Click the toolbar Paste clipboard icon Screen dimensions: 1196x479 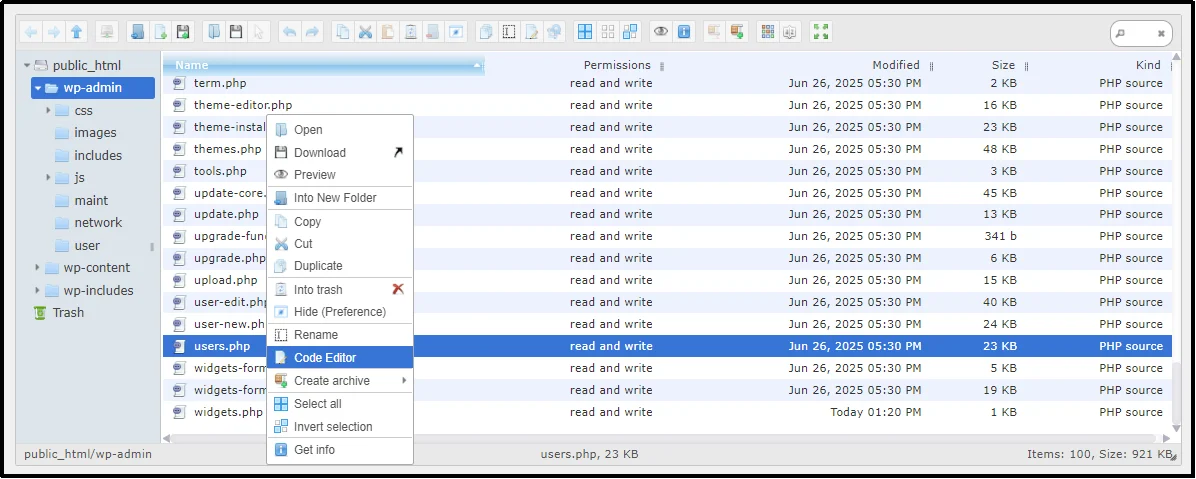[x=387, y=31]
